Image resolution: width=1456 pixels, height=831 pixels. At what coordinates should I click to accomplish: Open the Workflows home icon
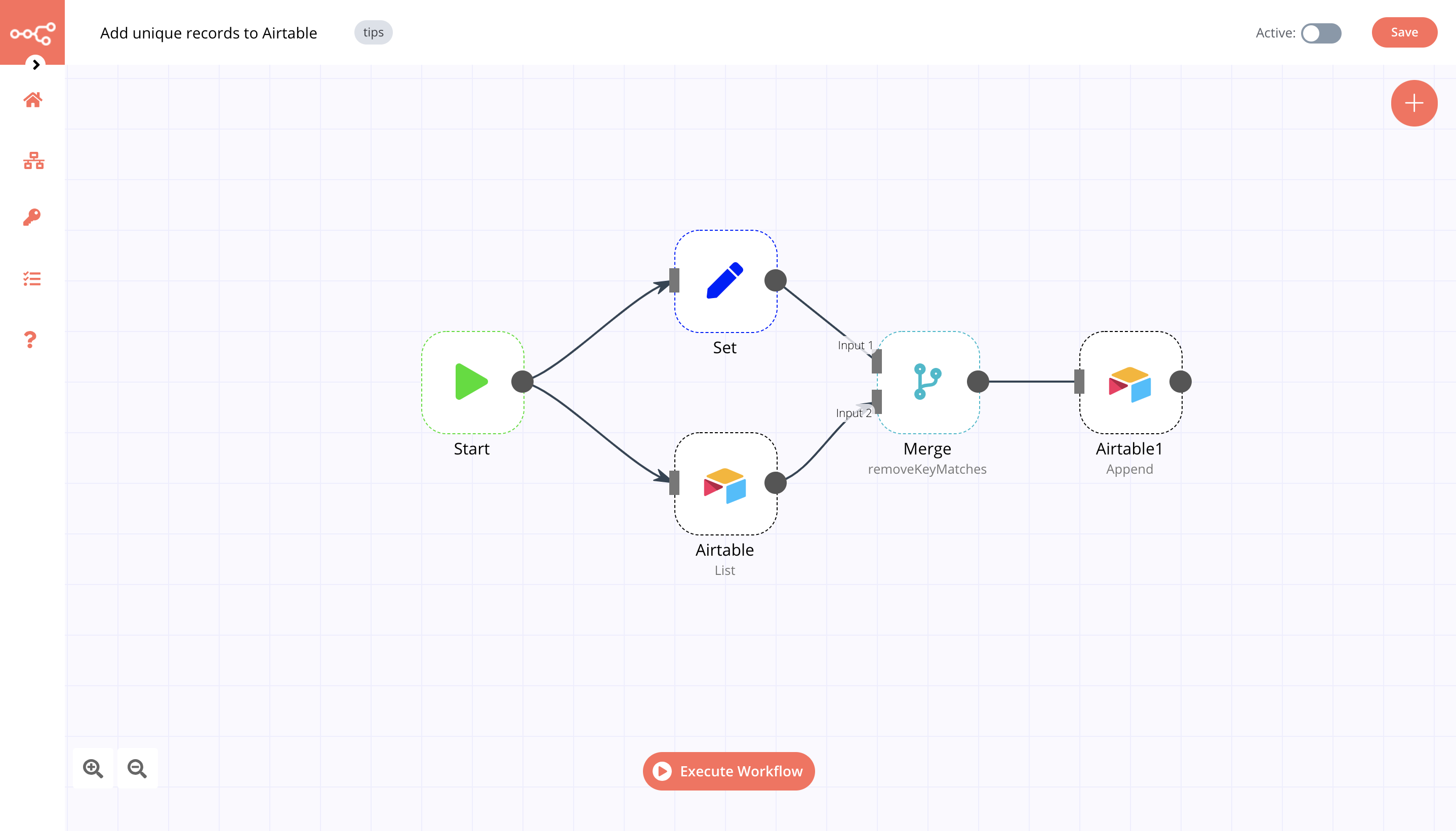tap(32, 100)
